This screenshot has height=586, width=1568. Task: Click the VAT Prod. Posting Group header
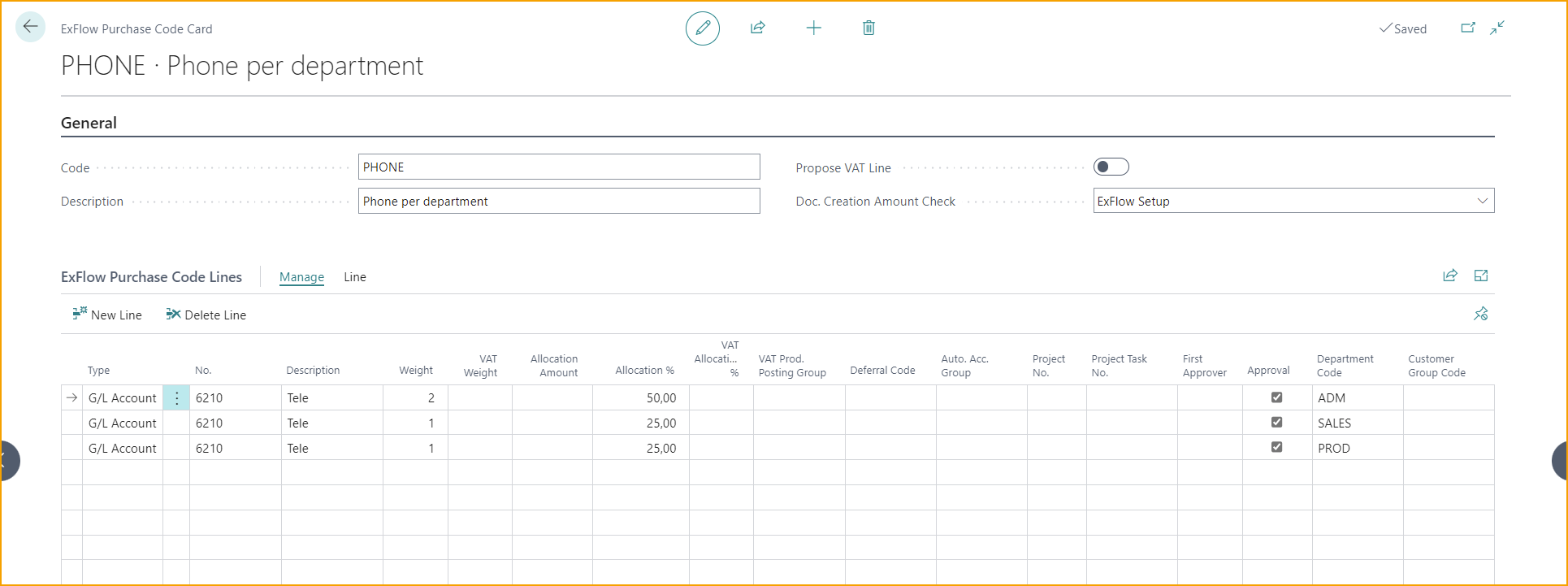[792, 366]
